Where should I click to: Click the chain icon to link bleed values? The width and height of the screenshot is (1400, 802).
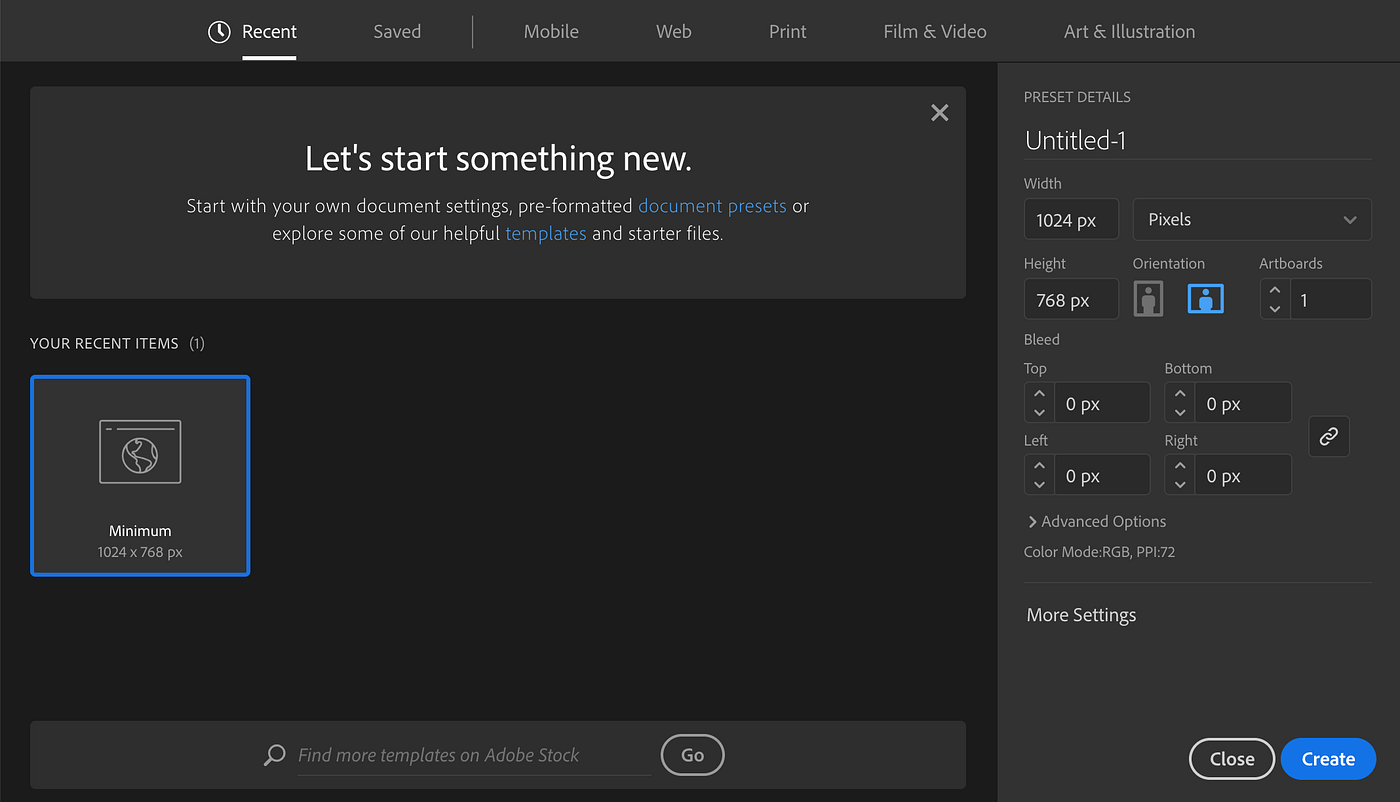coord(1328,436)
